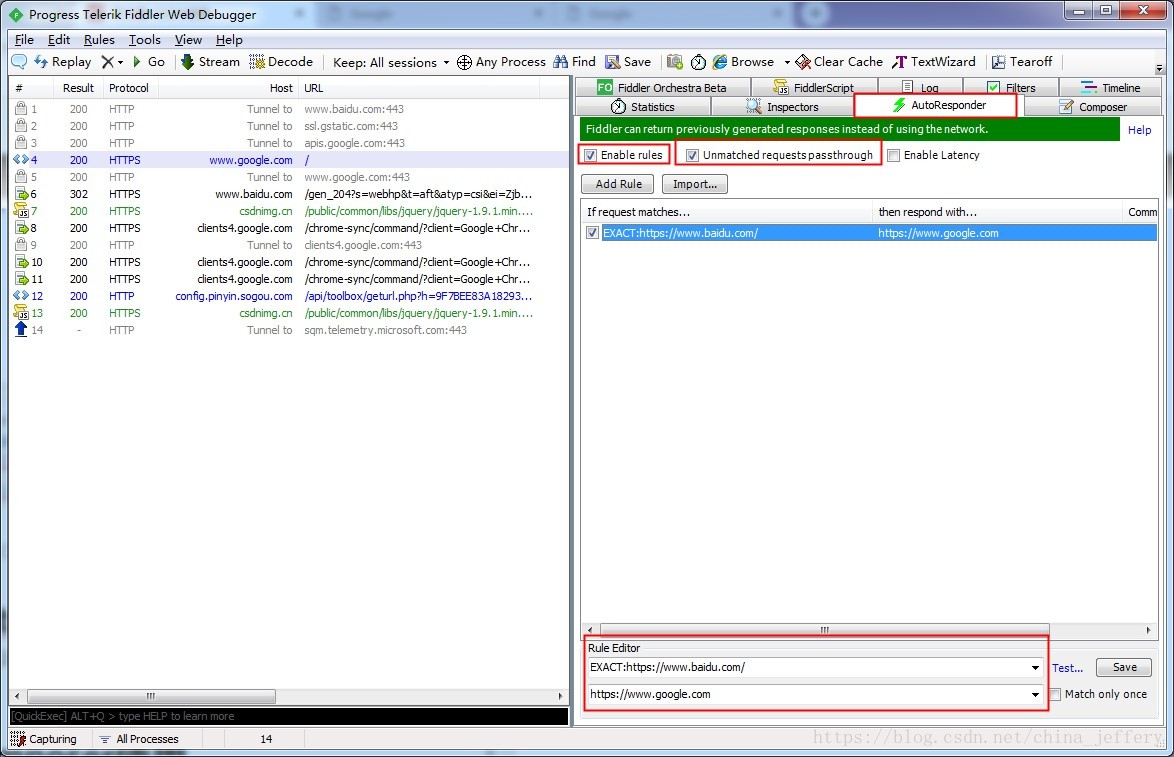The image size is (1174, 757).
Task: Click the Test... link
Action: (x=1067, y=668)
